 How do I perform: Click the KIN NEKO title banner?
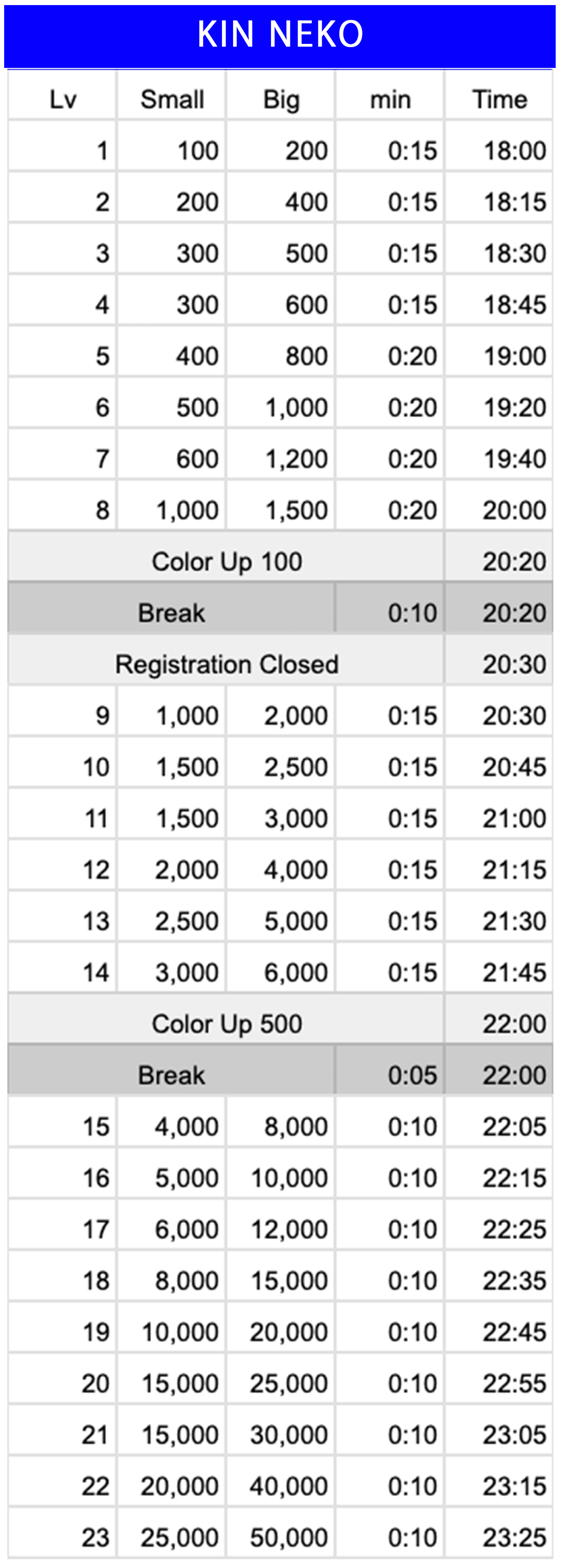pyautogui.click(x=280, y=34)
